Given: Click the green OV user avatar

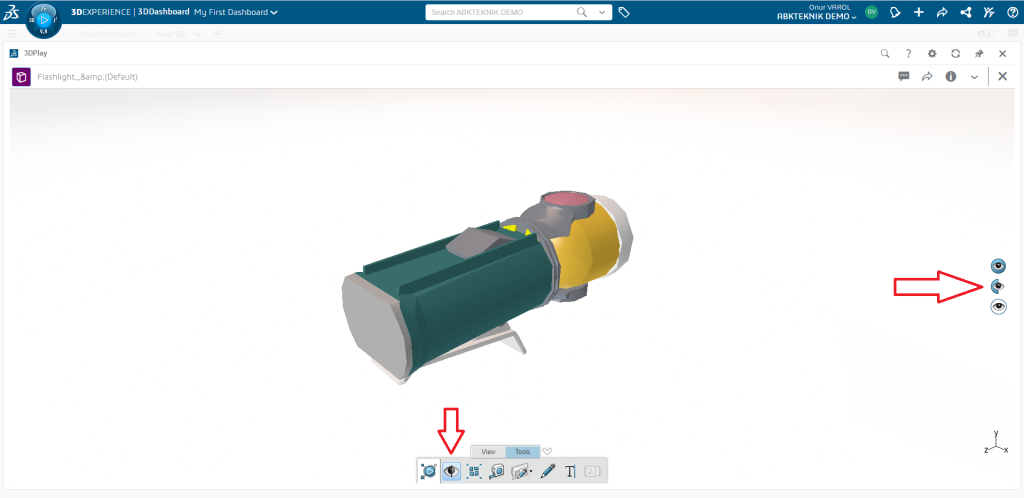Looking at the screenshot, I should pyautogui.click(x=871, y=12).
